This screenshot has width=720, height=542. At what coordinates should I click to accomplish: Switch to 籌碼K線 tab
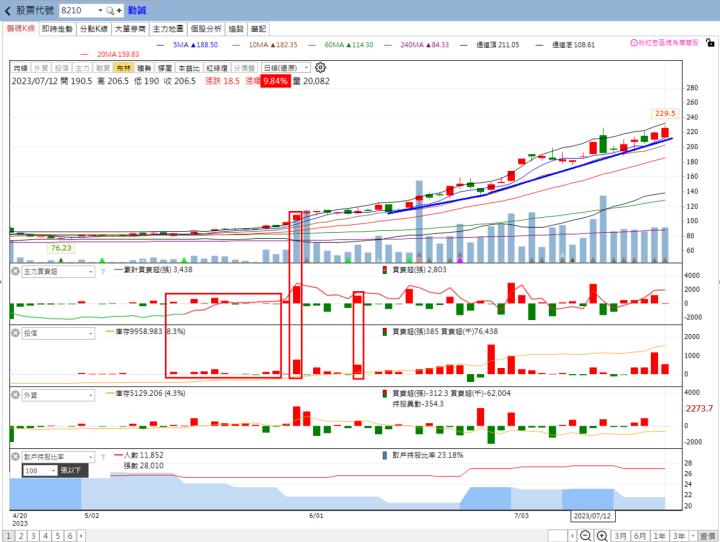tap(21, 28)
